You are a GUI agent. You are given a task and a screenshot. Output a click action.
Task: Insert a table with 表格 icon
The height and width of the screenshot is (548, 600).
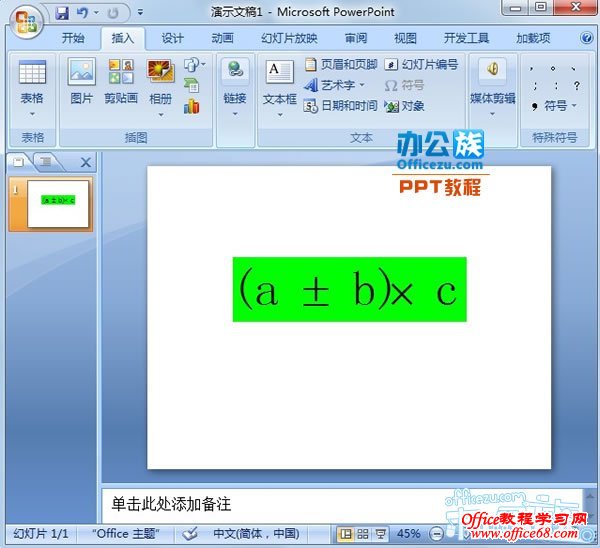tap(32, 72)
